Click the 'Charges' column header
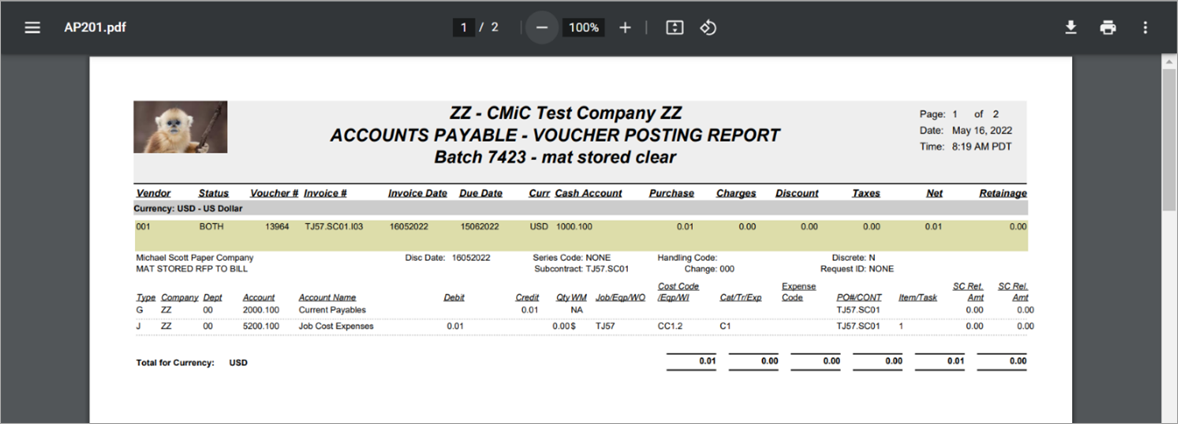The width and height of the screenshot is (1178, 424). tap(736, 193)
